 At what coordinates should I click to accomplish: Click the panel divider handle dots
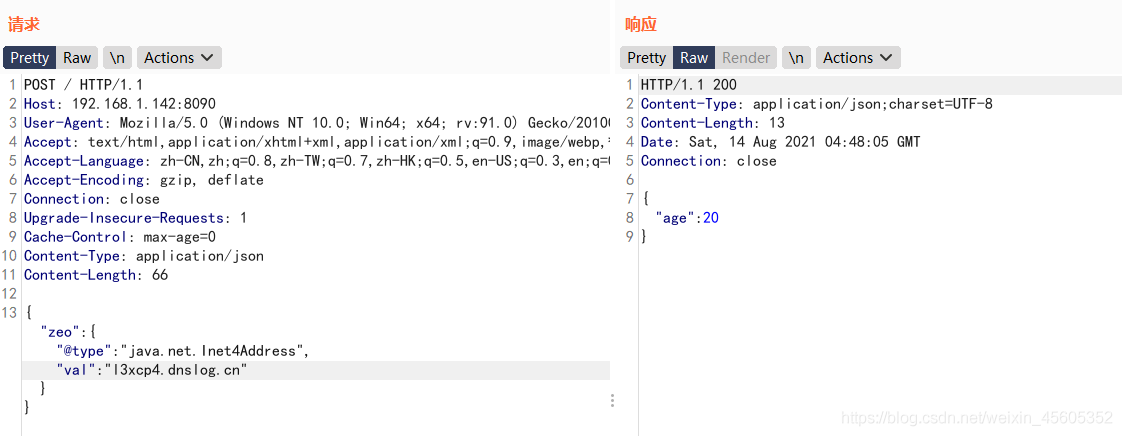coord(613,401)
